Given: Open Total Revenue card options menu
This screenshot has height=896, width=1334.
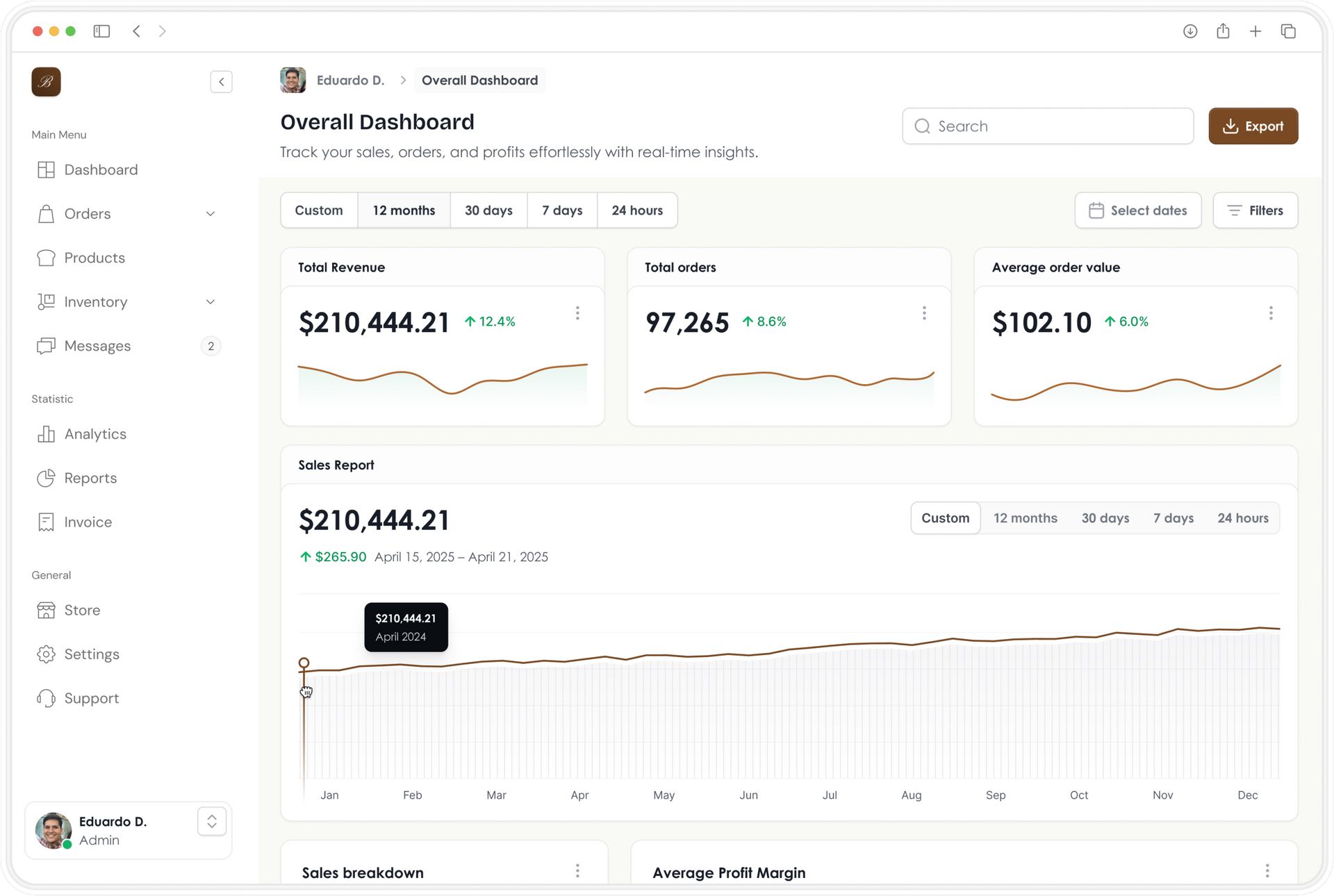Looking at the screenshot, I should pyautogui.click(x=577, y=313).
